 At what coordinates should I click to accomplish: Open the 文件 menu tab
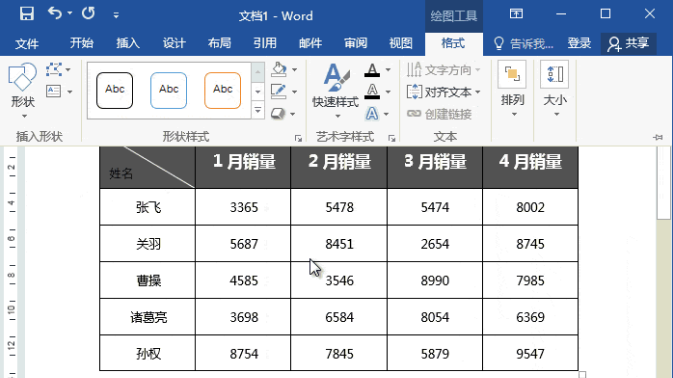coord(27,43)
